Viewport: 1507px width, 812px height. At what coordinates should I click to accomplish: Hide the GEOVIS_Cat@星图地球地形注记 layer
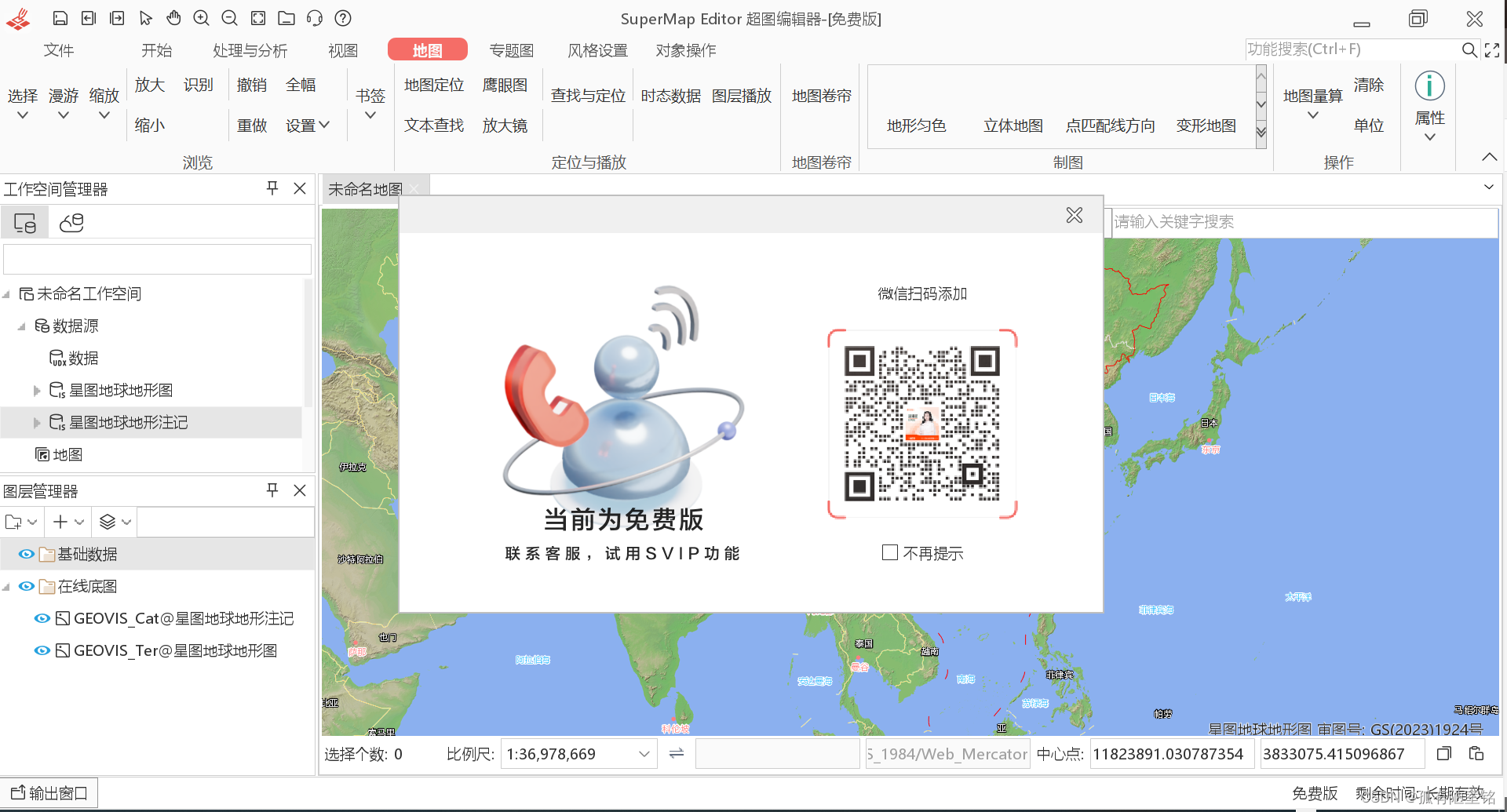42,618
